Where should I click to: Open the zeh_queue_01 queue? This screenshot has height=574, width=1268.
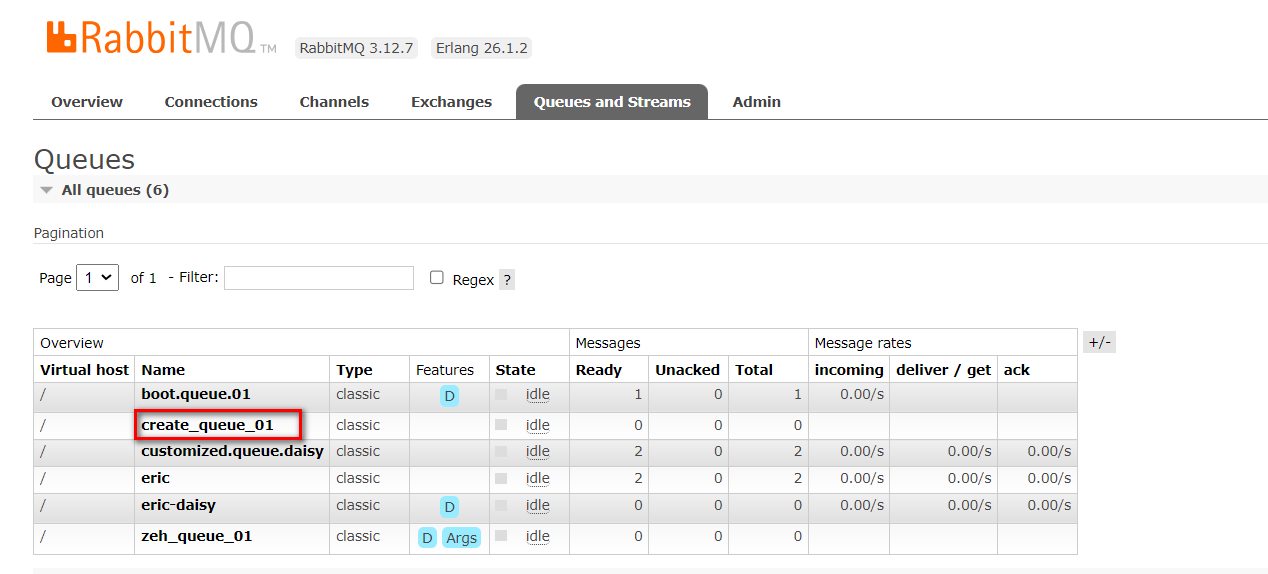coord(196,536)
